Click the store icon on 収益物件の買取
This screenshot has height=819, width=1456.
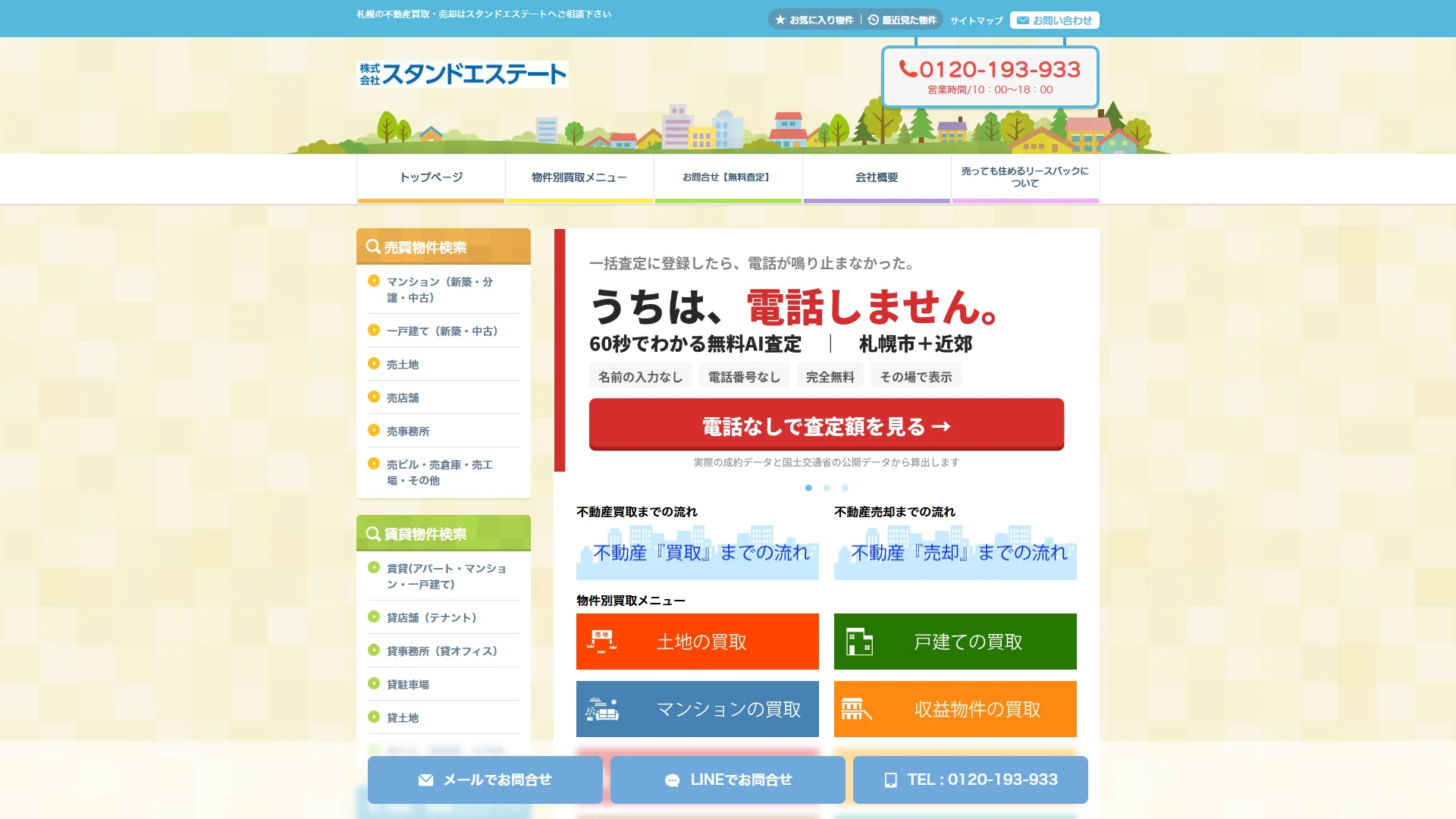coord(856,709)
